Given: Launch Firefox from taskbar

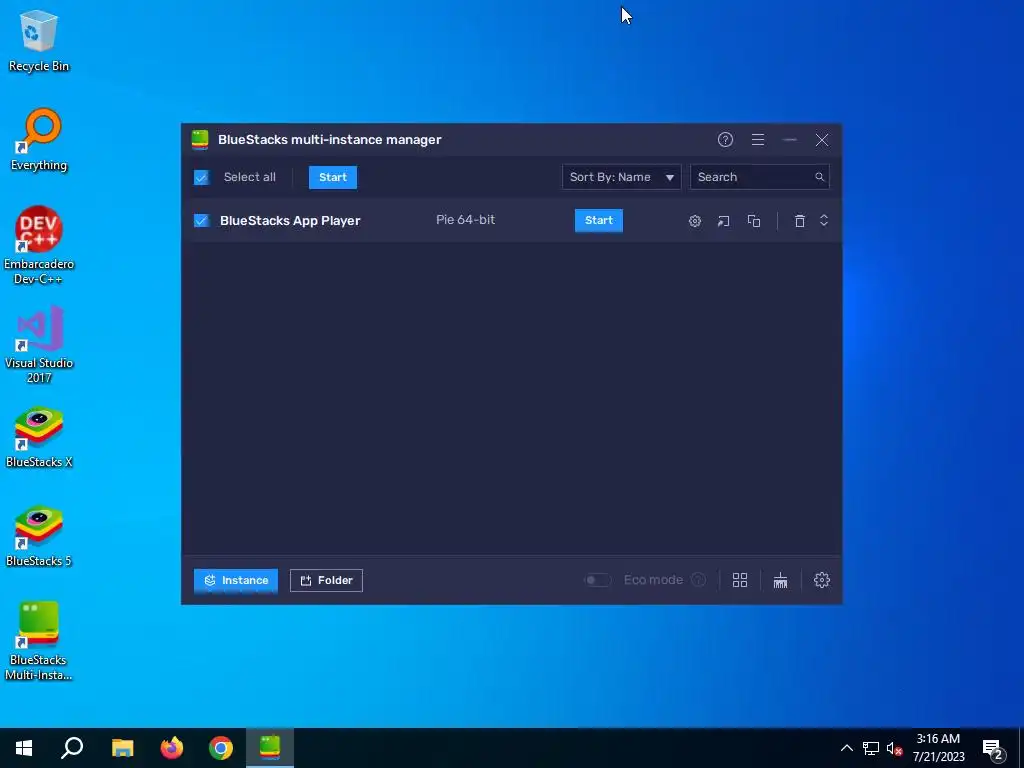Looking at the screenshot, I should coord(172,748).
